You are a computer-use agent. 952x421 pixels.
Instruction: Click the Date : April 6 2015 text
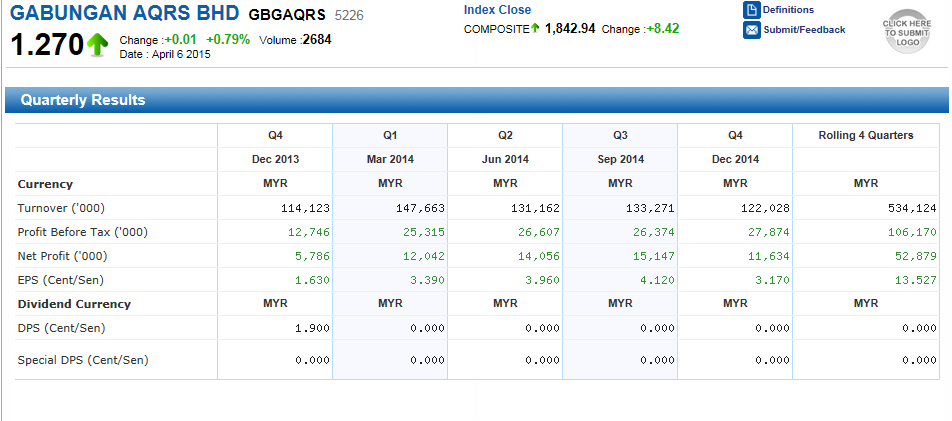click(x=165, y=54)
